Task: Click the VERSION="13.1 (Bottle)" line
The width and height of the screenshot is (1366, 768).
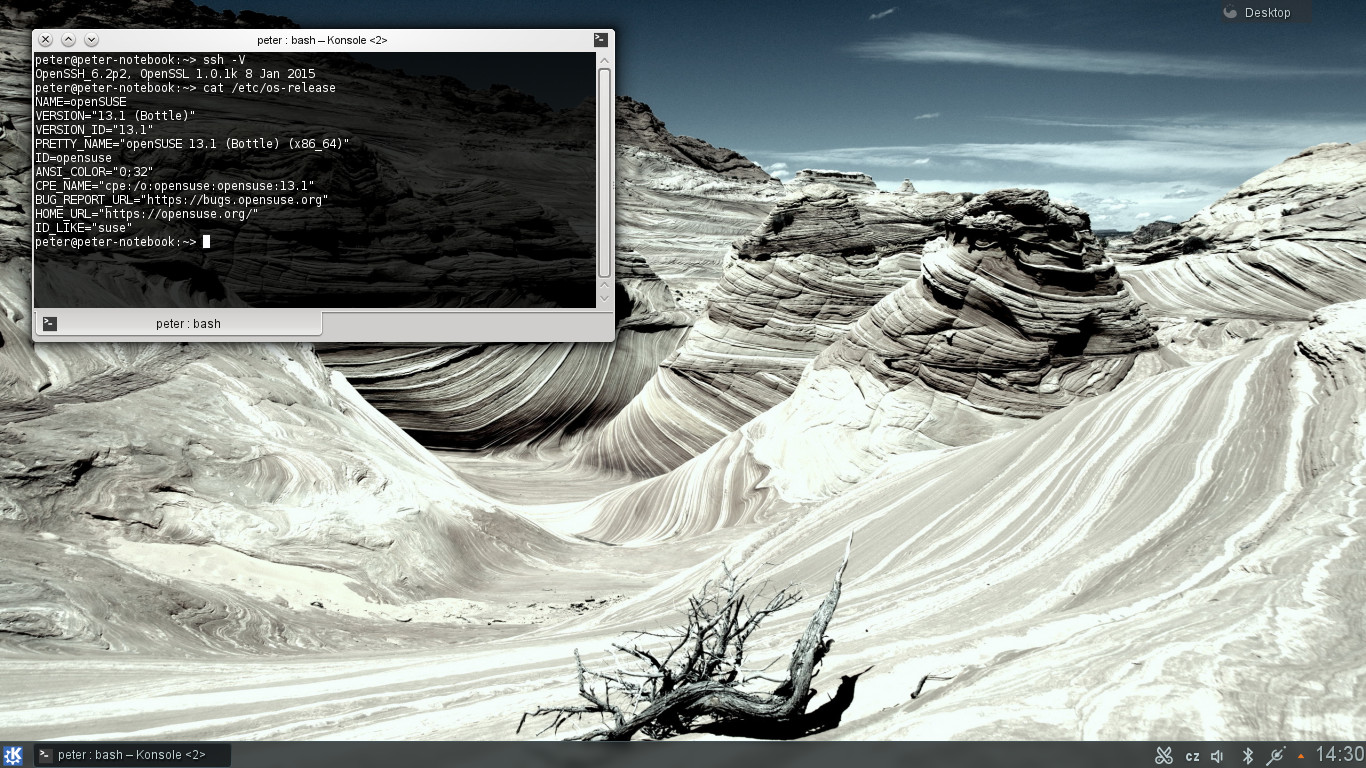Action: coord(115,116)
